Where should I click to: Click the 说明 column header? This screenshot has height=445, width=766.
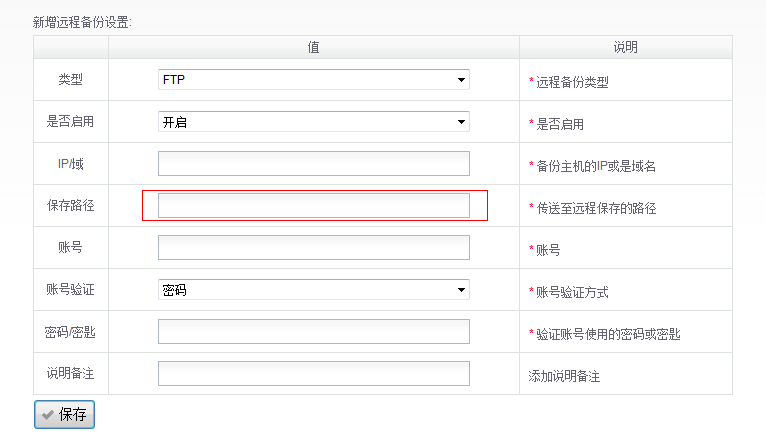point(625,47)
